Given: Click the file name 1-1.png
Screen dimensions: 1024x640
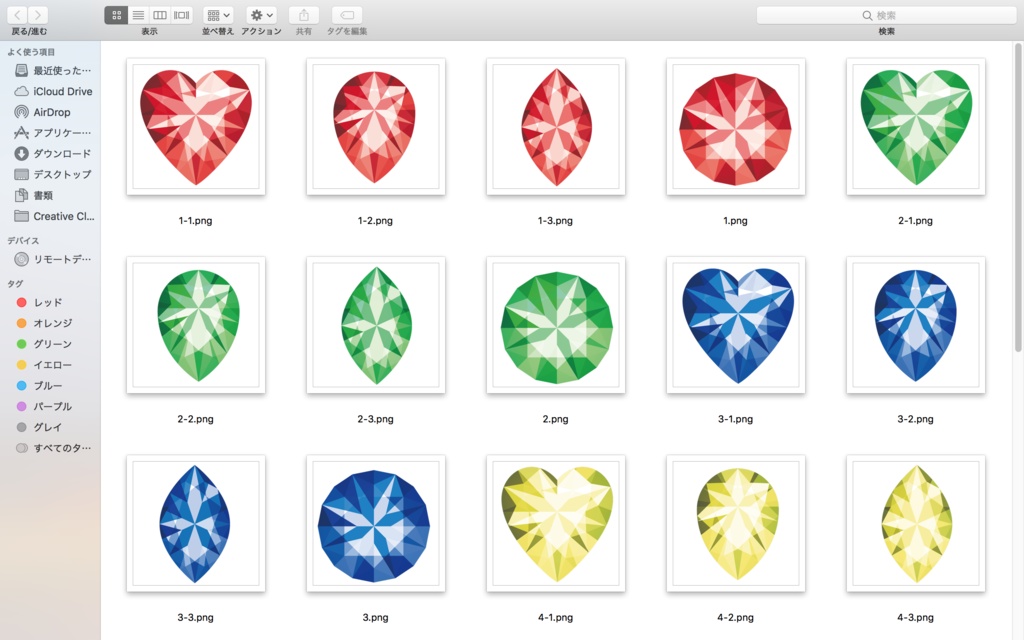Looking at the screenshot, I should pyautogui.click(x=195, y=221).
